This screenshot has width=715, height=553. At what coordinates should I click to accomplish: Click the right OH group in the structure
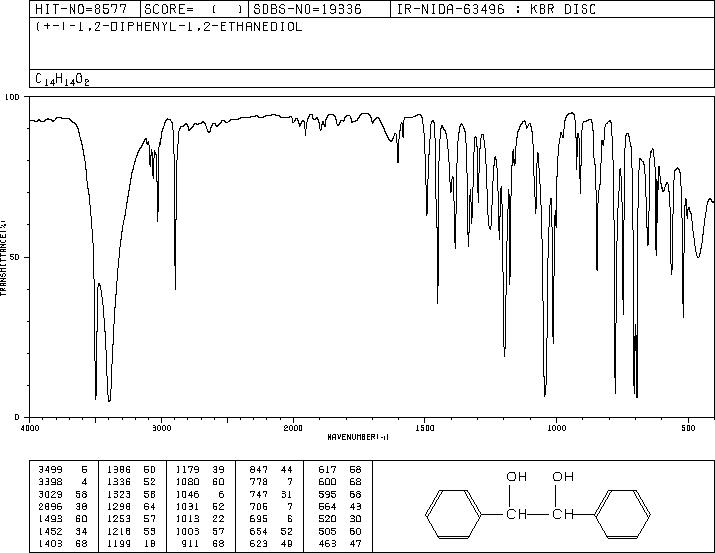coord(563,477)
